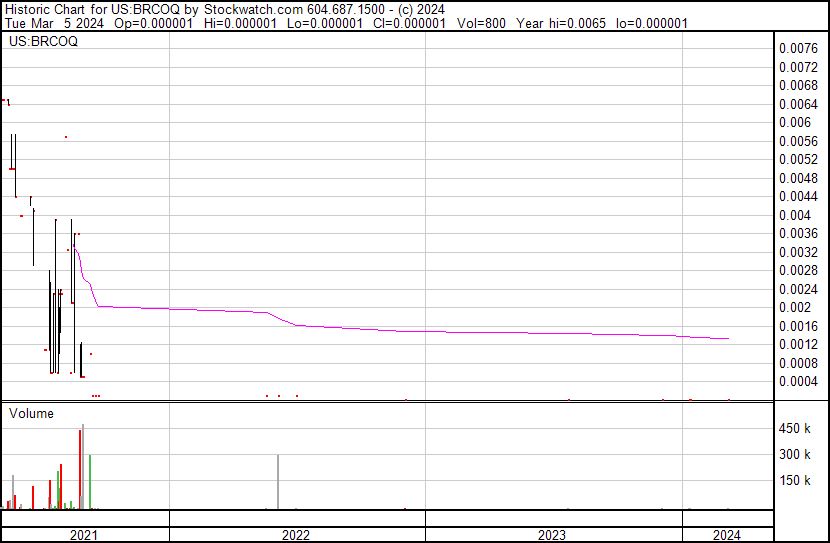Click the Tue Mar 5 2024 date text
This screenshot has width=830, height=543.
click(x=50, y=22)
